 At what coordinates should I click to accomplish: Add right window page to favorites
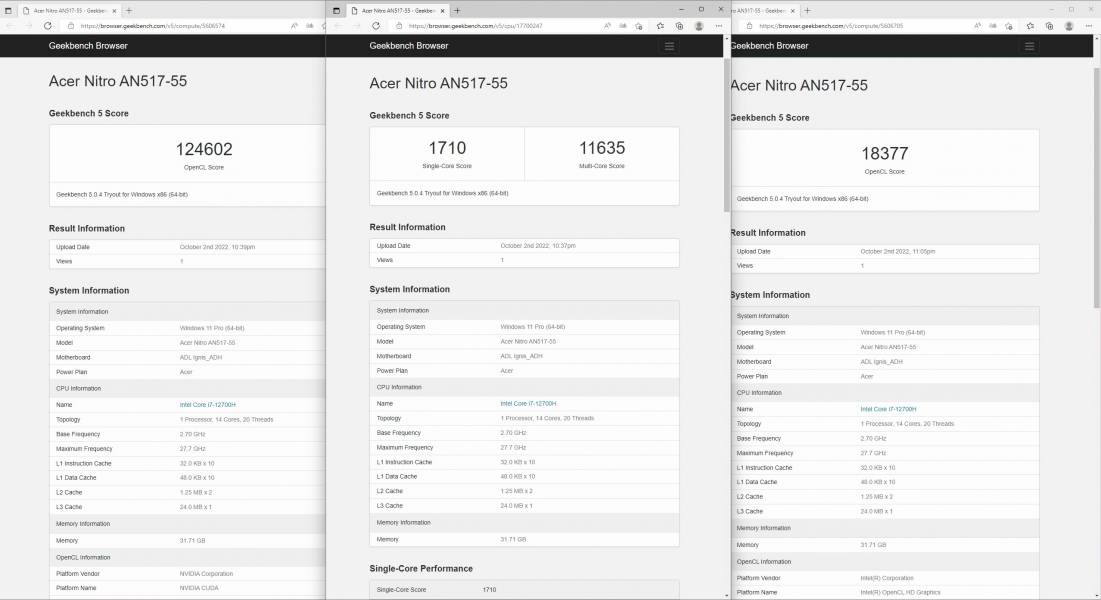pyautogui.click(x=1009, y=26)
